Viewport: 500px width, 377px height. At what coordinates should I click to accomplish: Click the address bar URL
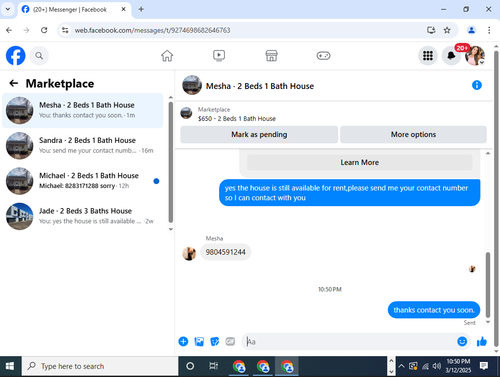(152, 30)
